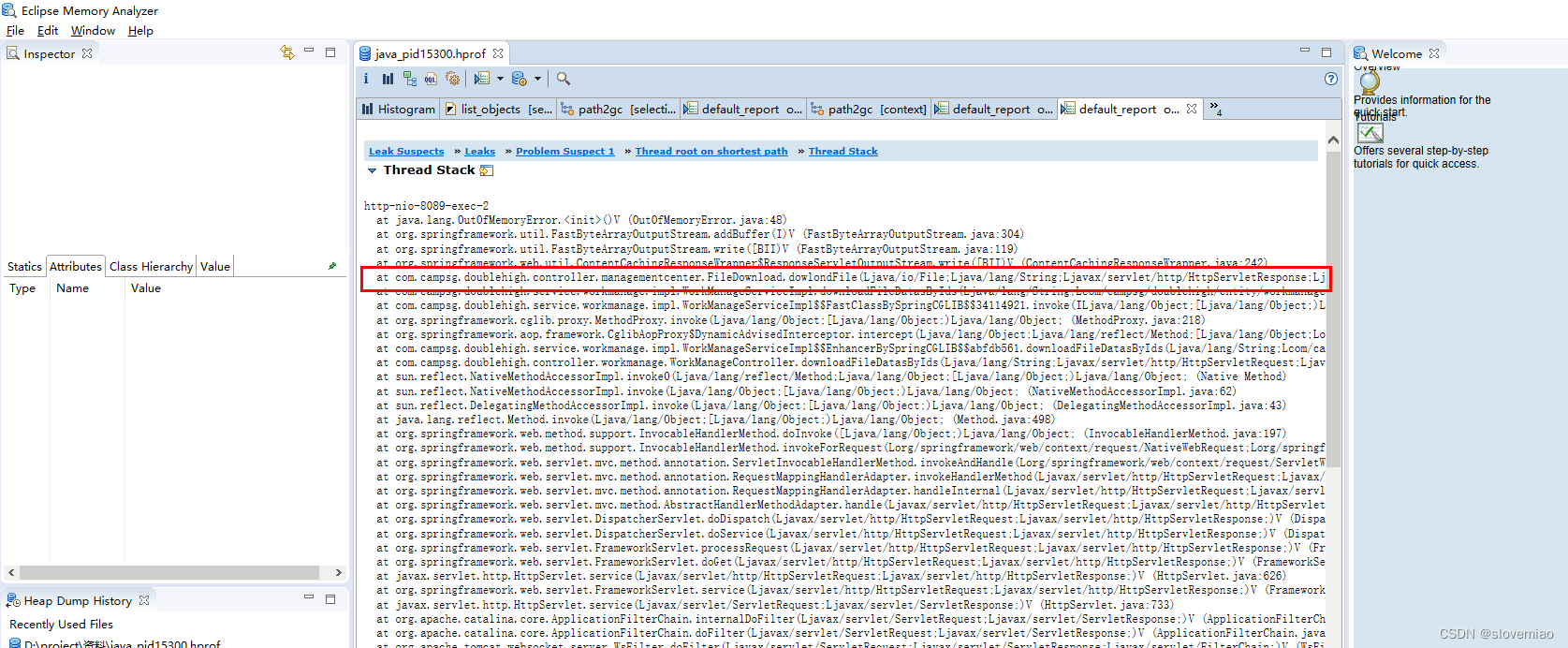Image resolution: width=1568 pixels, height=648 pixels.
Task: Open the File menu
Action: [x=15, y=30]
